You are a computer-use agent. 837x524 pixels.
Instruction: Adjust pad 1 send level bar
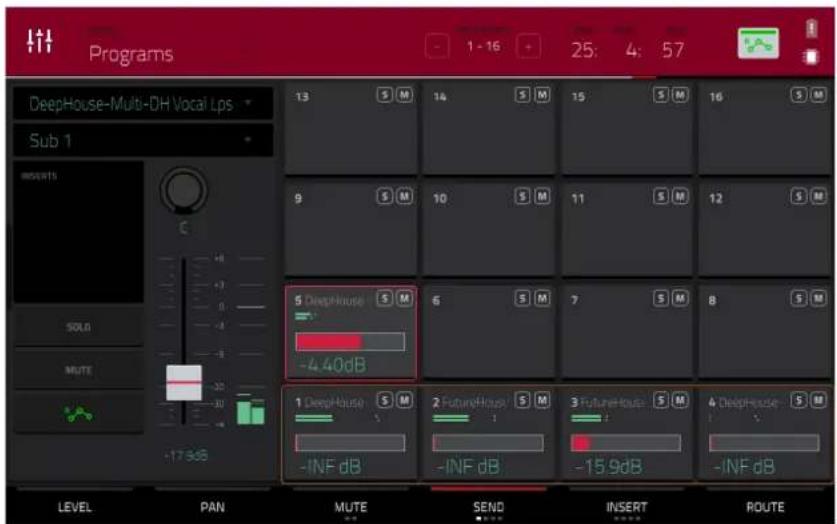point(350,443)
